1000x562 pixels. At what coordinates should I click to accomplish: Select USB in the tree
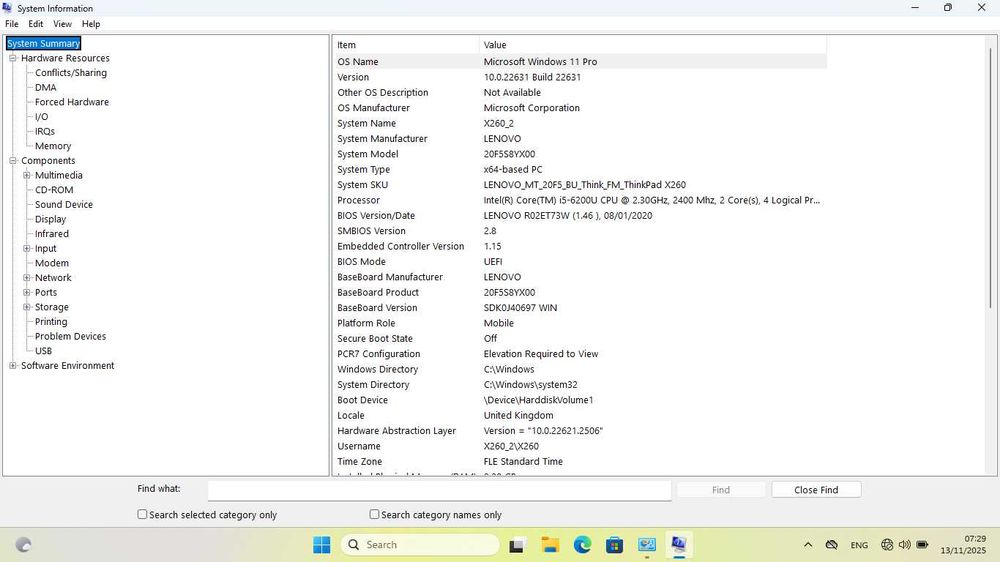(43, 351)
